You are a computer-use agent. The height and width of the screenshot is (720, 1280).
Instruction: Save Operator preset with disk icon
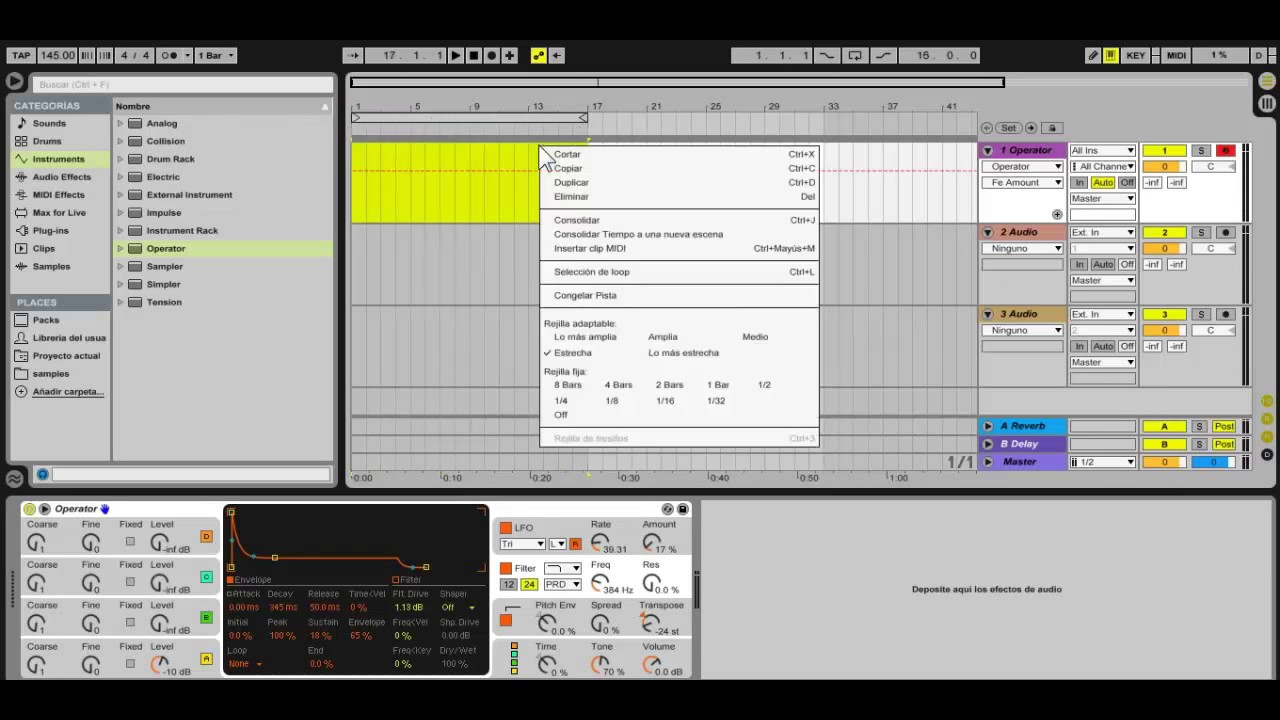[683, 509]
